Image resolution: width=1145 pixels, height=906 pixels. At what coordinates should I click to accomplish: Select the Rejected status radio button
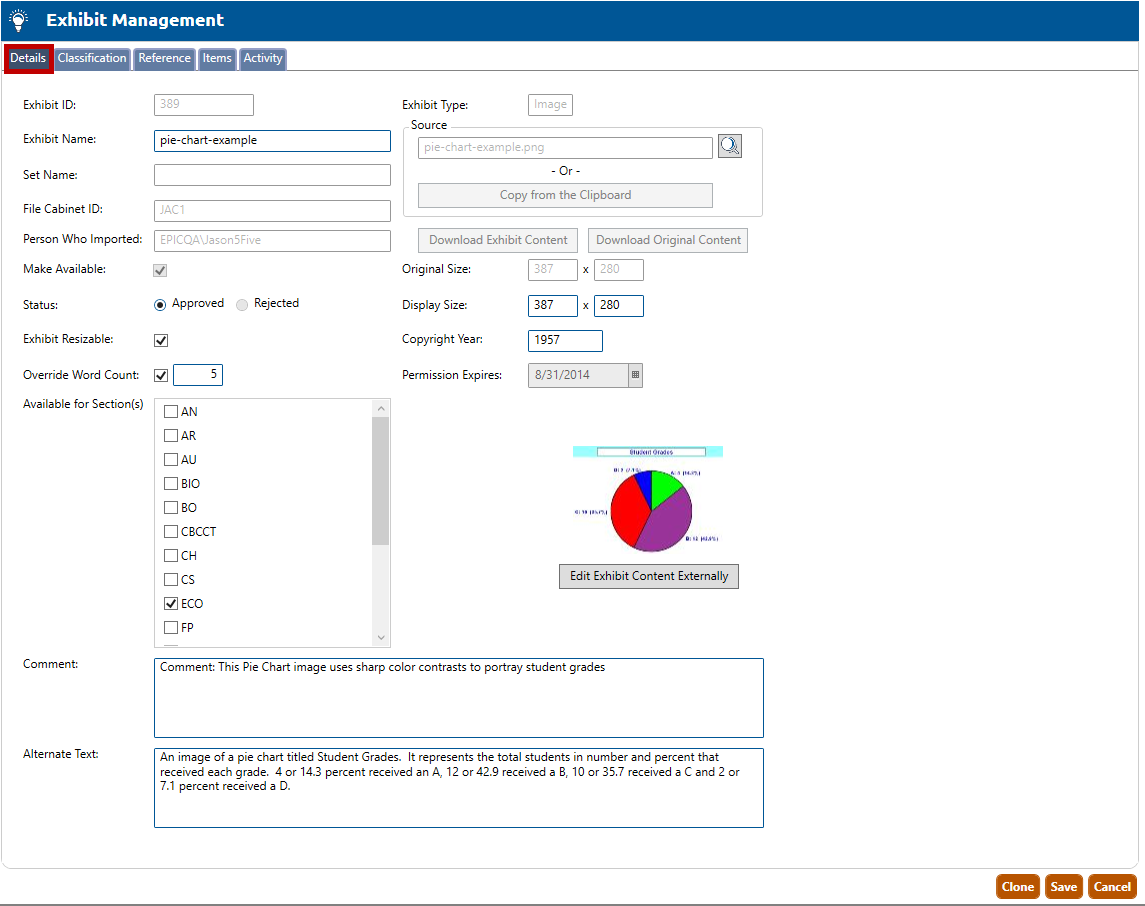pyautogui.click(x=242, y=304)
